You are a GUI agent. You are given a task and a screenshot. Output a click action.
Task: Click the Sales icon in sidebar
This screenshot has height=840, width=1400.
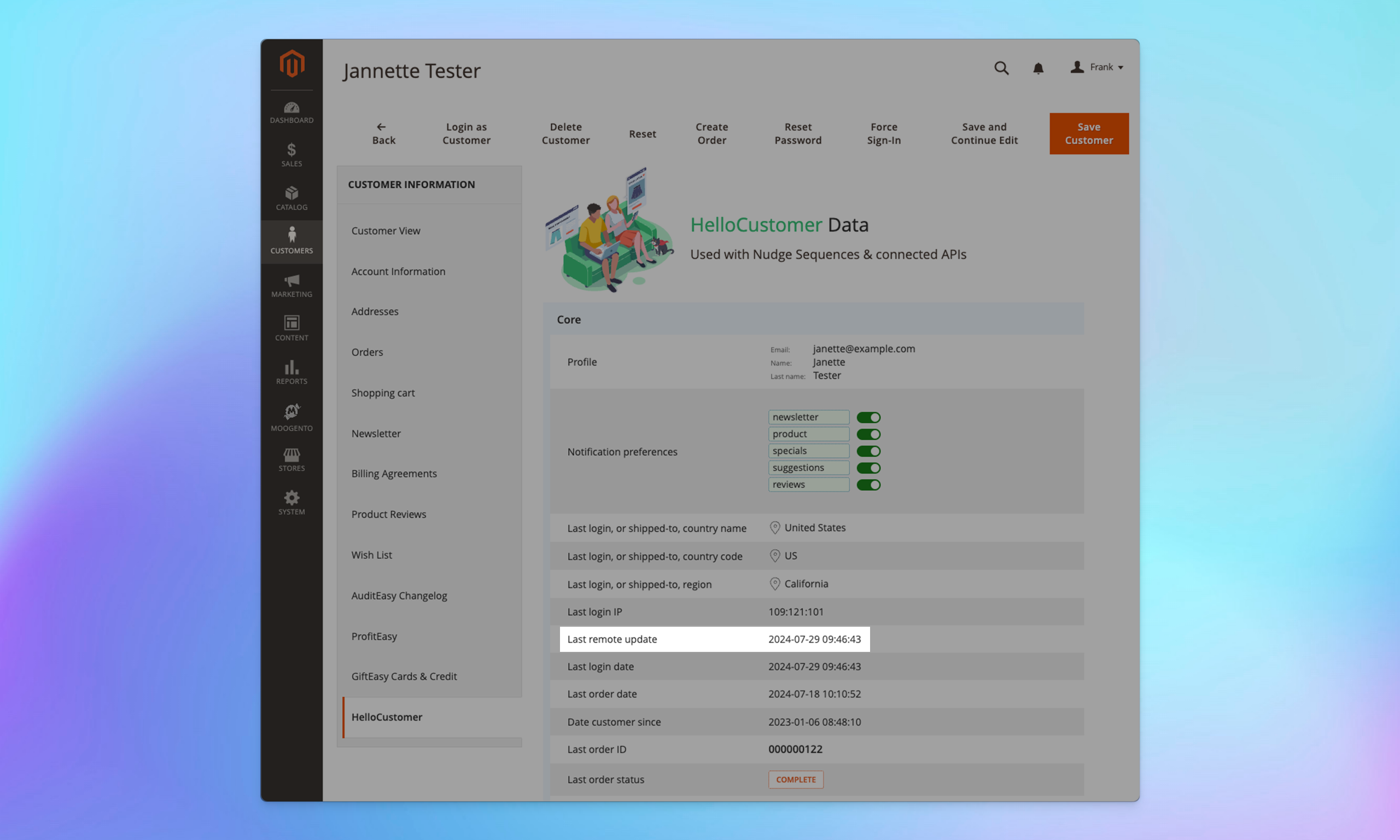[290, 154]
